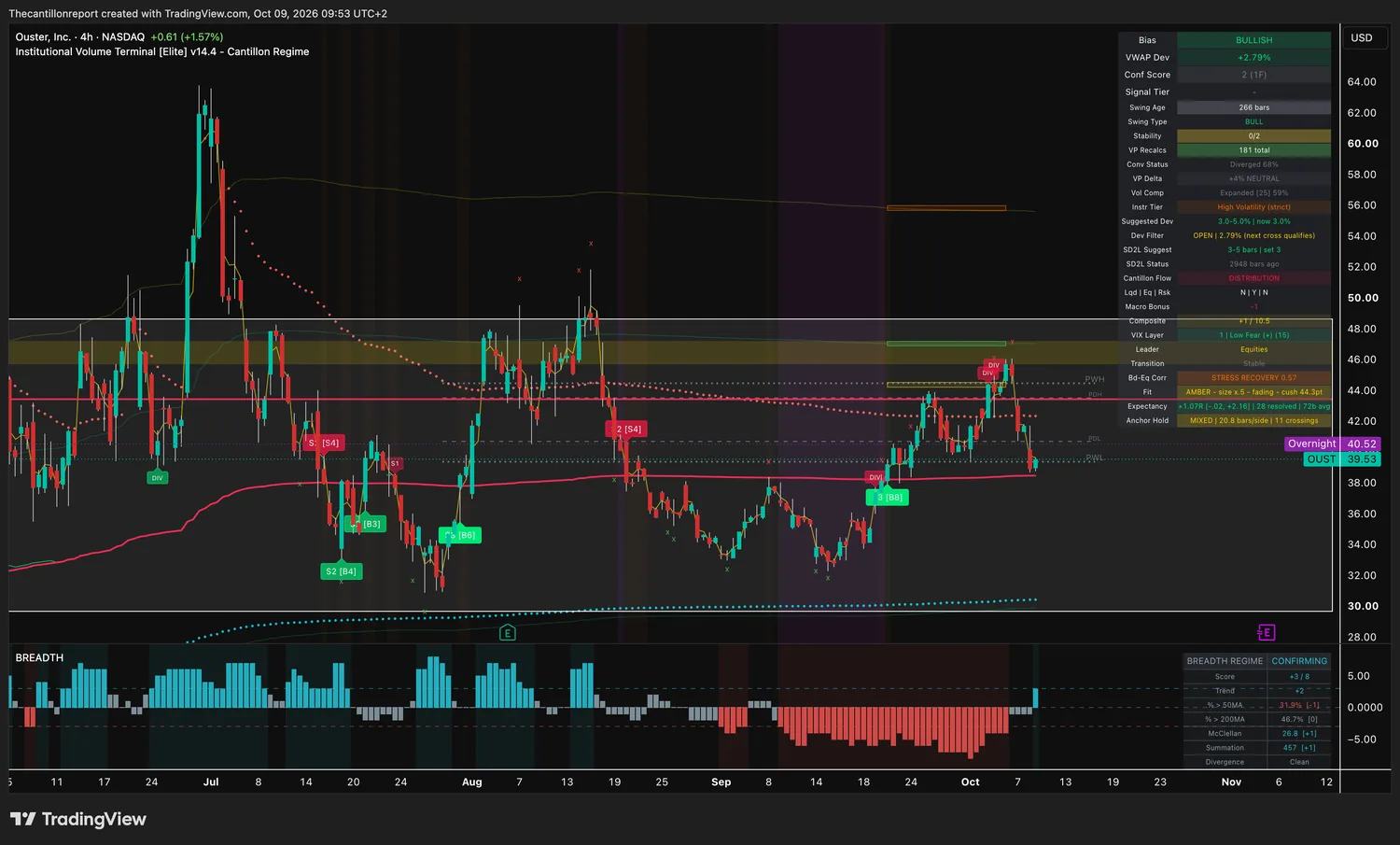The width and height of the screenshot is (1400, 845).
Task: Click the McClellan 26.8 value
Action: pos(1299,734)
